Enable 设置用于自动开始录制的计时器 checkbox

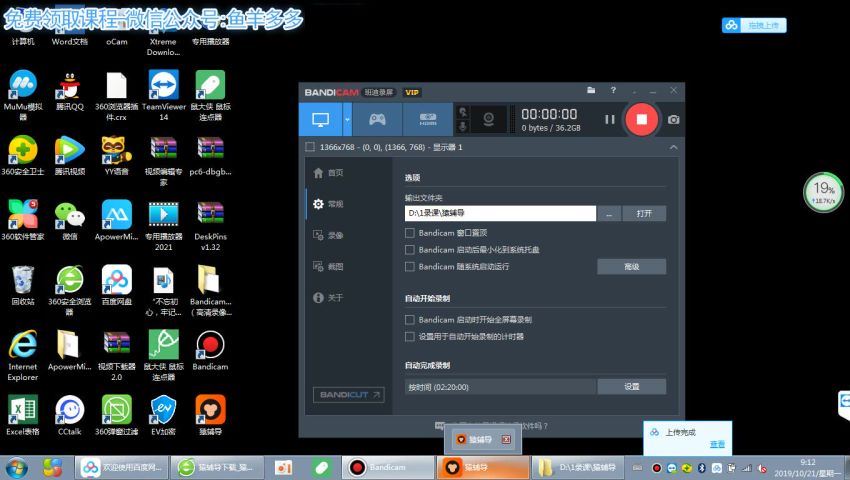410,337
